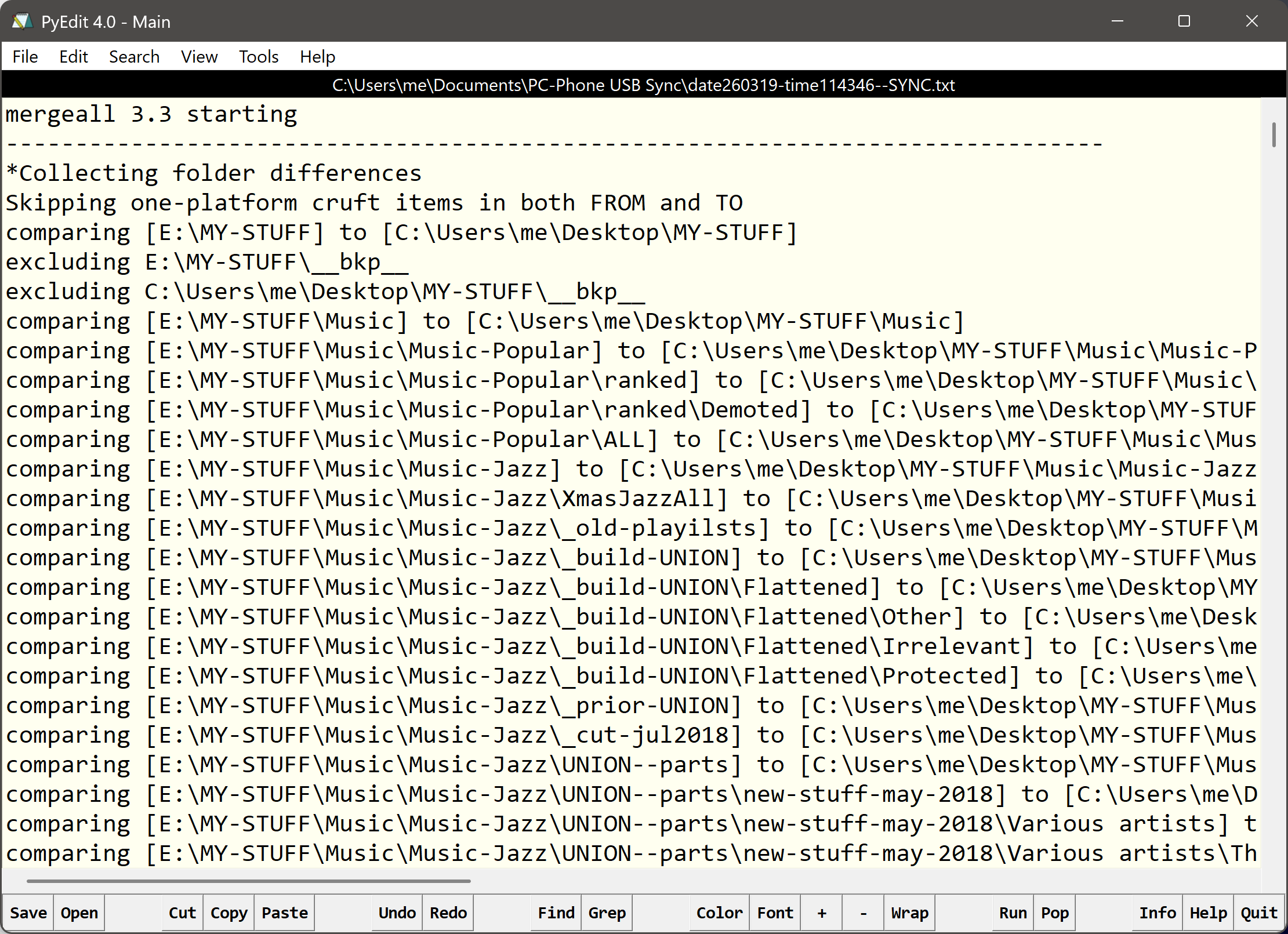Click the Run code button
The height and width of the screenshot is (934, 1288).
1013,913
